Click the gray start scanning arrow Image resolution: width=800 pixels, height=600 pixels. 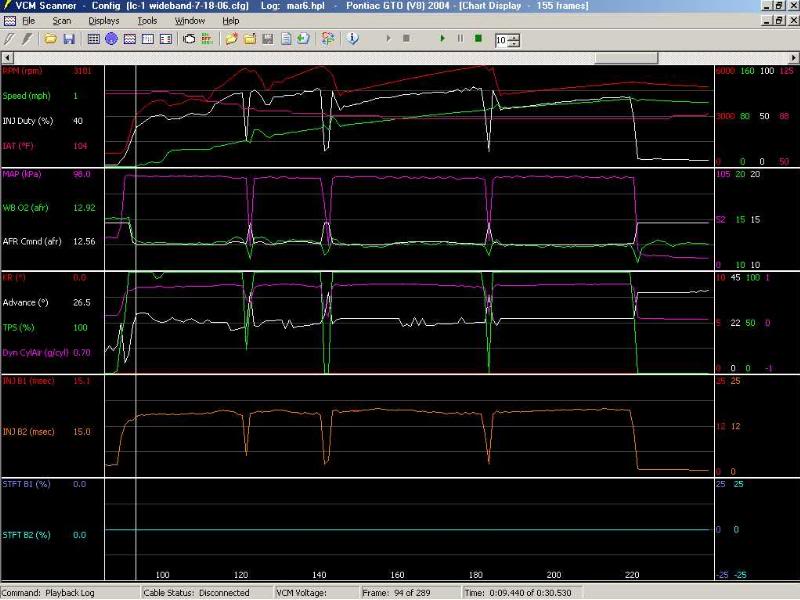(388, 39)
